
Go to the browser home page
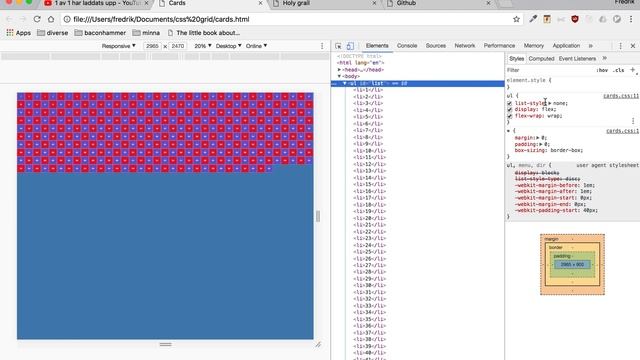pos(51,19)
